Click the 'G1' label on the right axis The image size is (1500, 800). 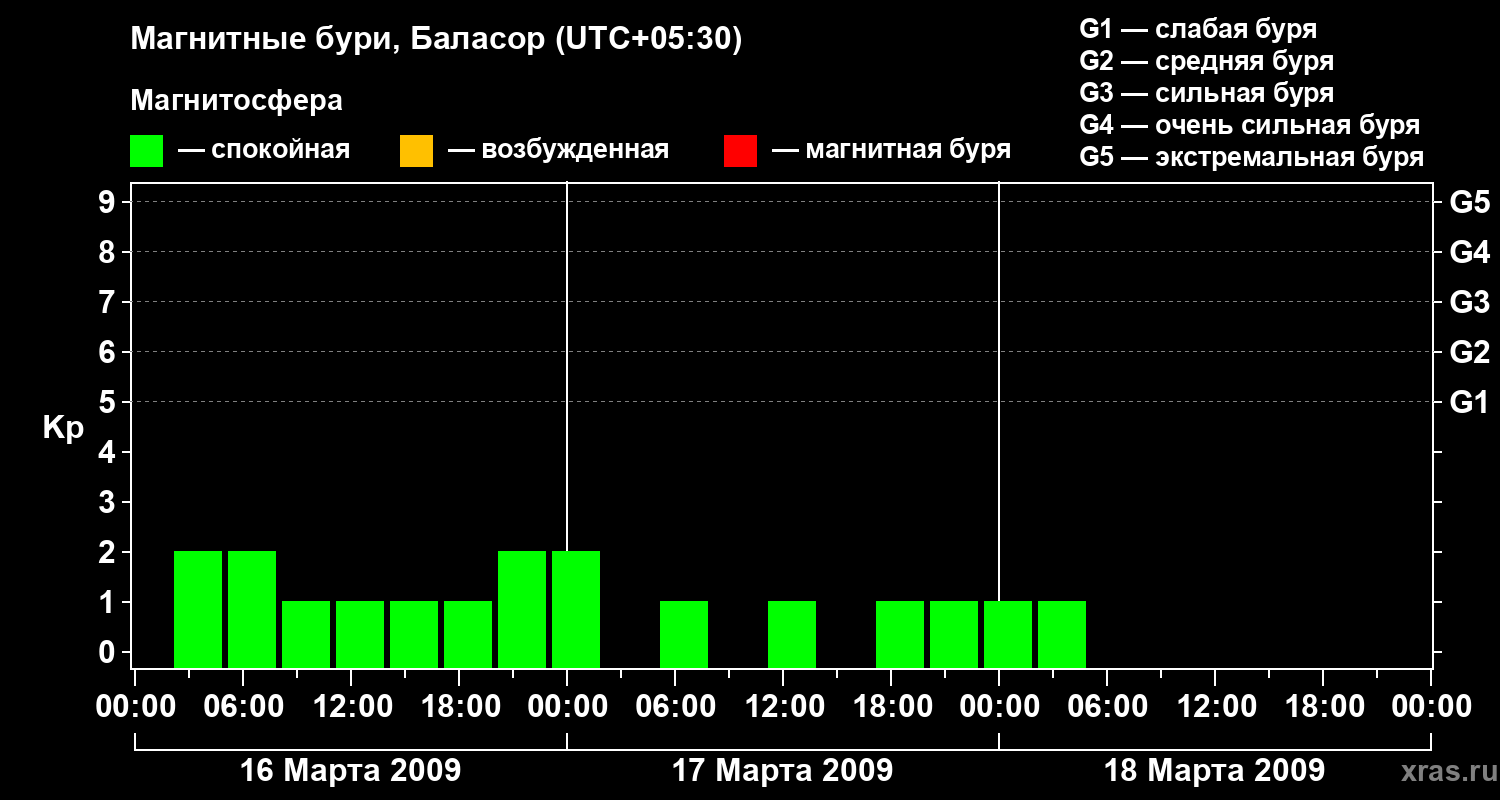click(1469, 402)
